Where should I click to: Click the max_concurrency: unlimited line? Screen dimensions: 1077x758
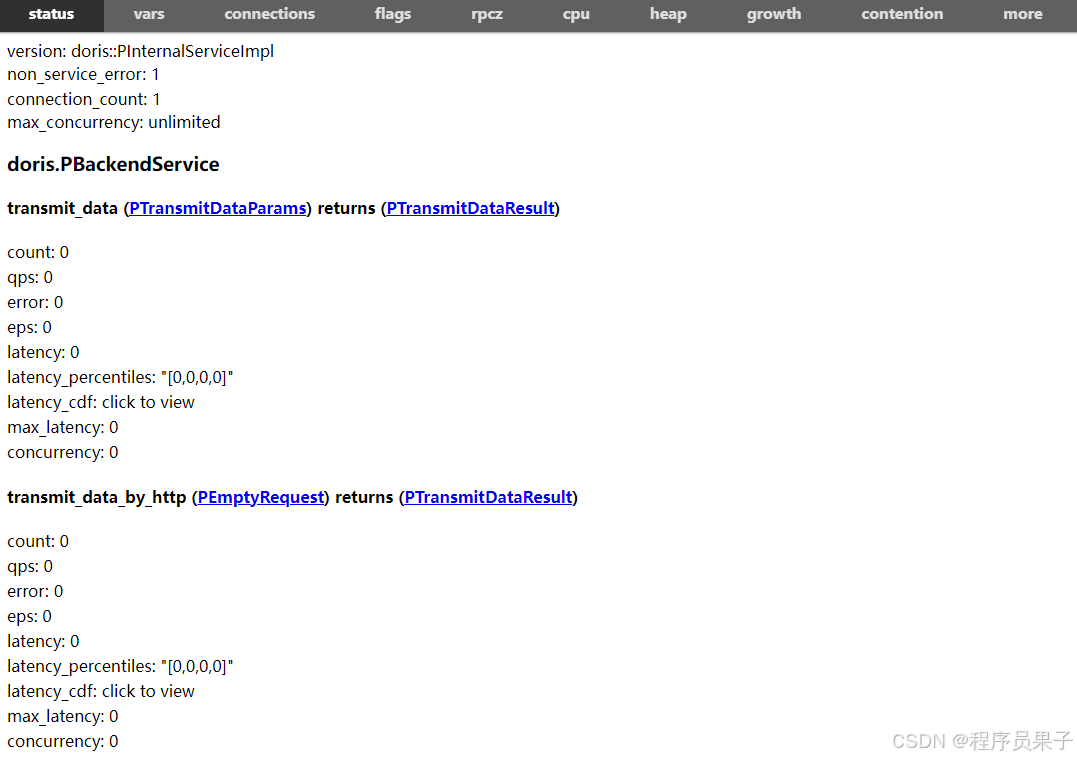click(114, 122)
